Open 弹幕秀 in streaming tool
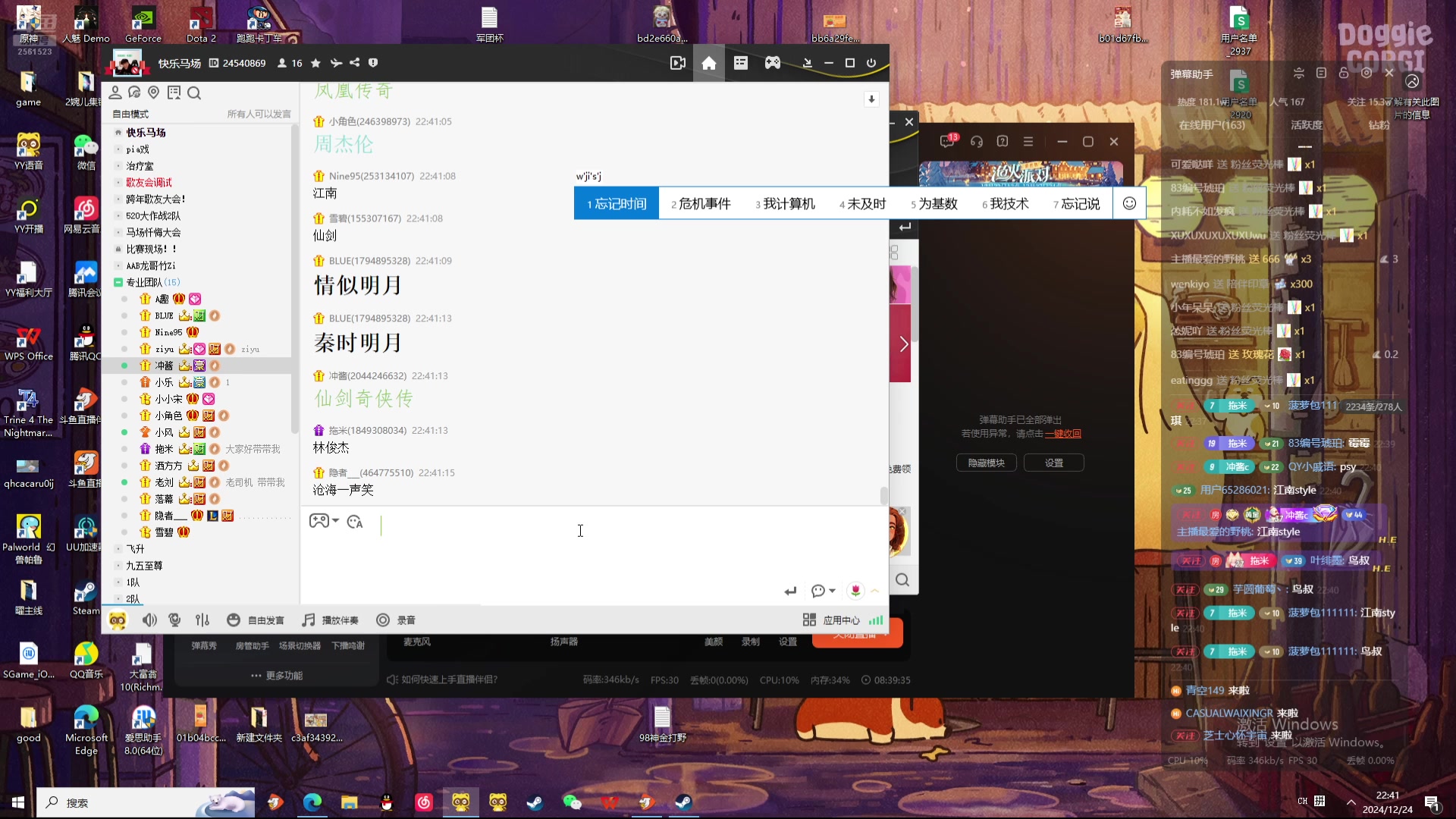Viewport: 1456px width, 819px height. (x=204, y=645)
